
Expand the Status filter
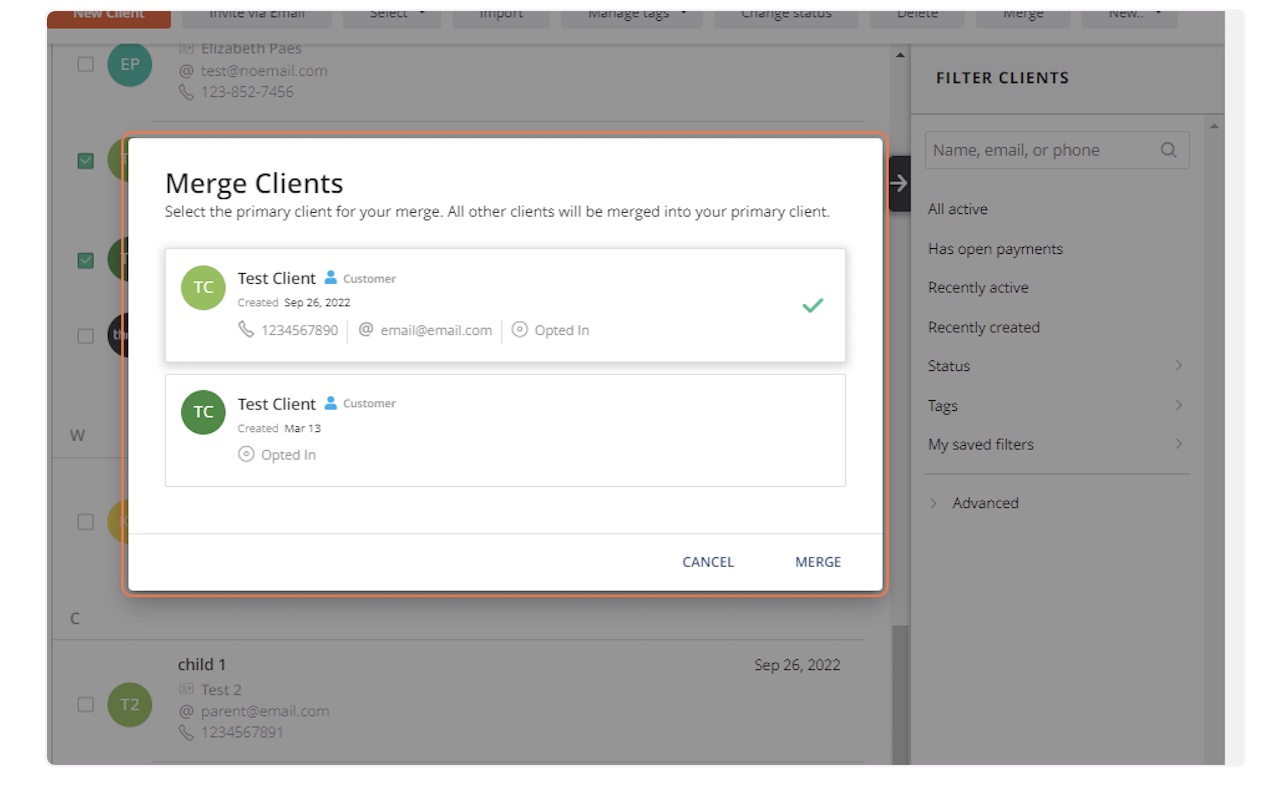coord(1055,366)
